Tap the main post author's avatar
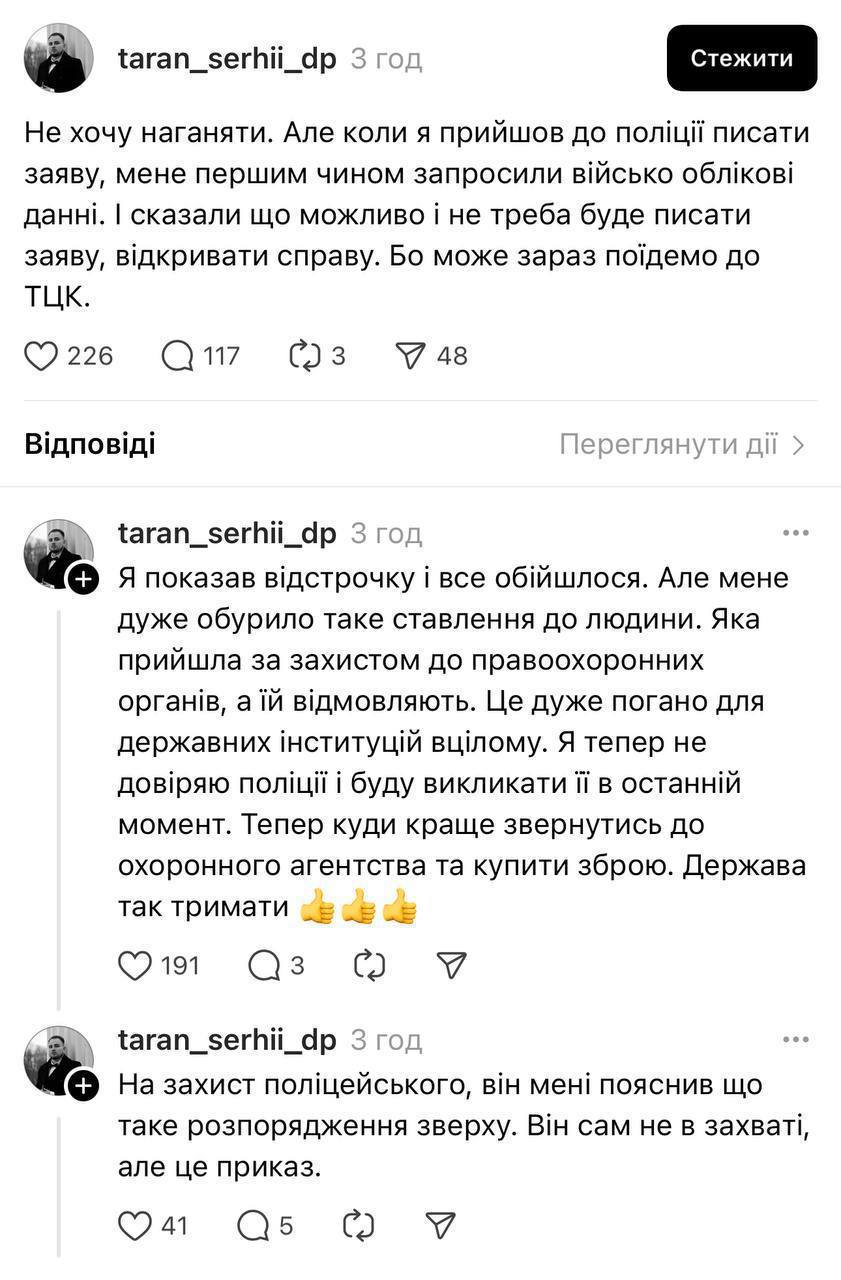 (x=59, y=58)
